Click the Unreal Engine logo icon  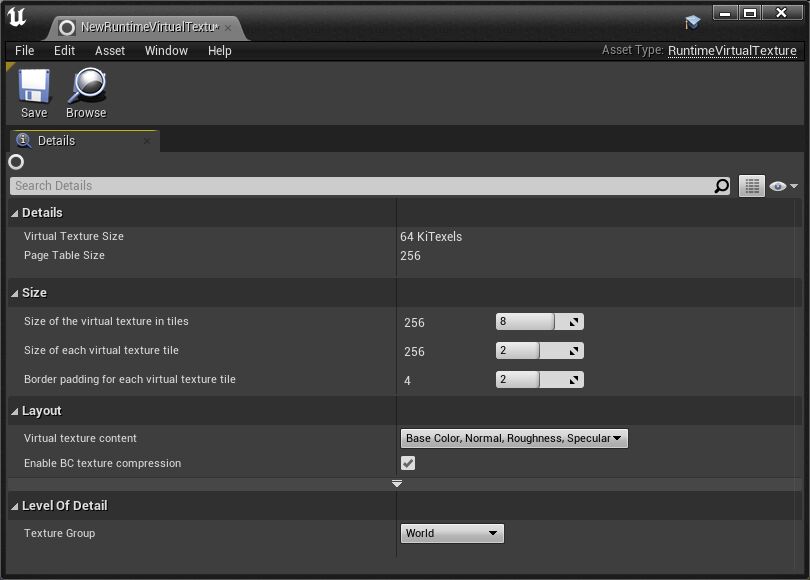17,17
